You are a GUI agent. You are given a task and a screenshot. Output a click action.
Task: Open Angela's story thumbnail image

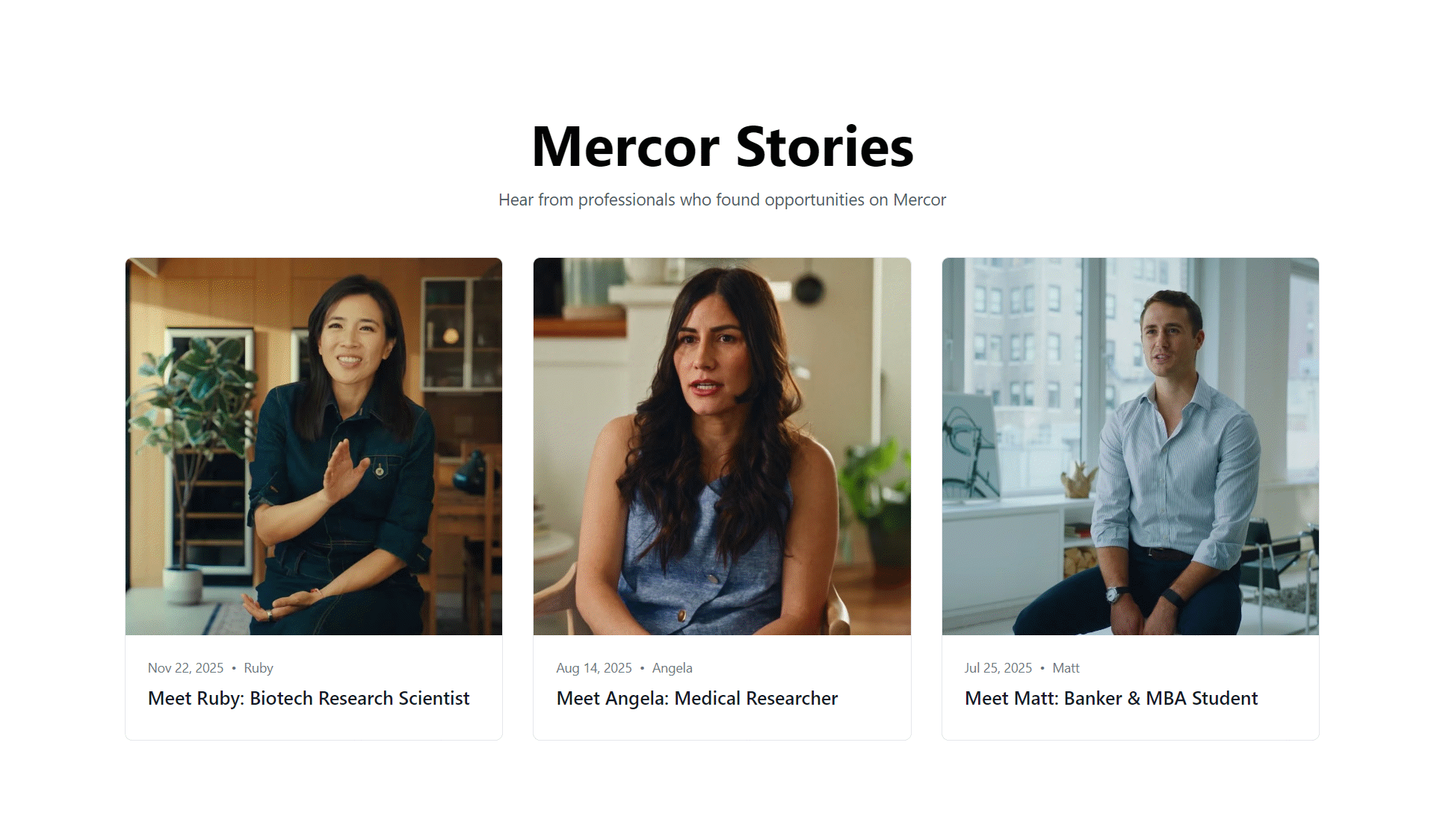[722, 446]
